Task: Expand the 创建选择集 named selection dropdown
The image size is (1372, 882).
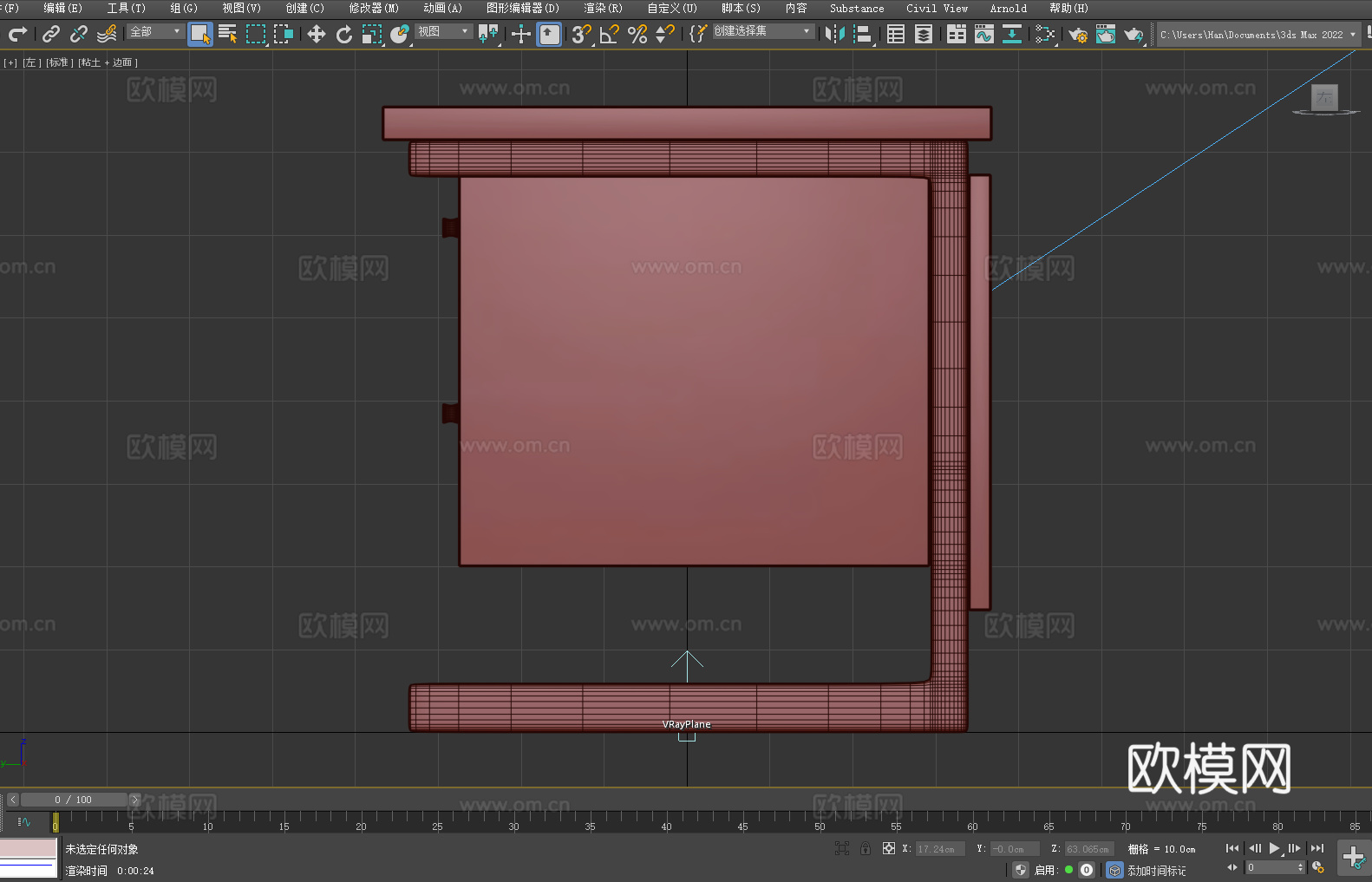Action: pyautogui.click(x=763, y=31)
